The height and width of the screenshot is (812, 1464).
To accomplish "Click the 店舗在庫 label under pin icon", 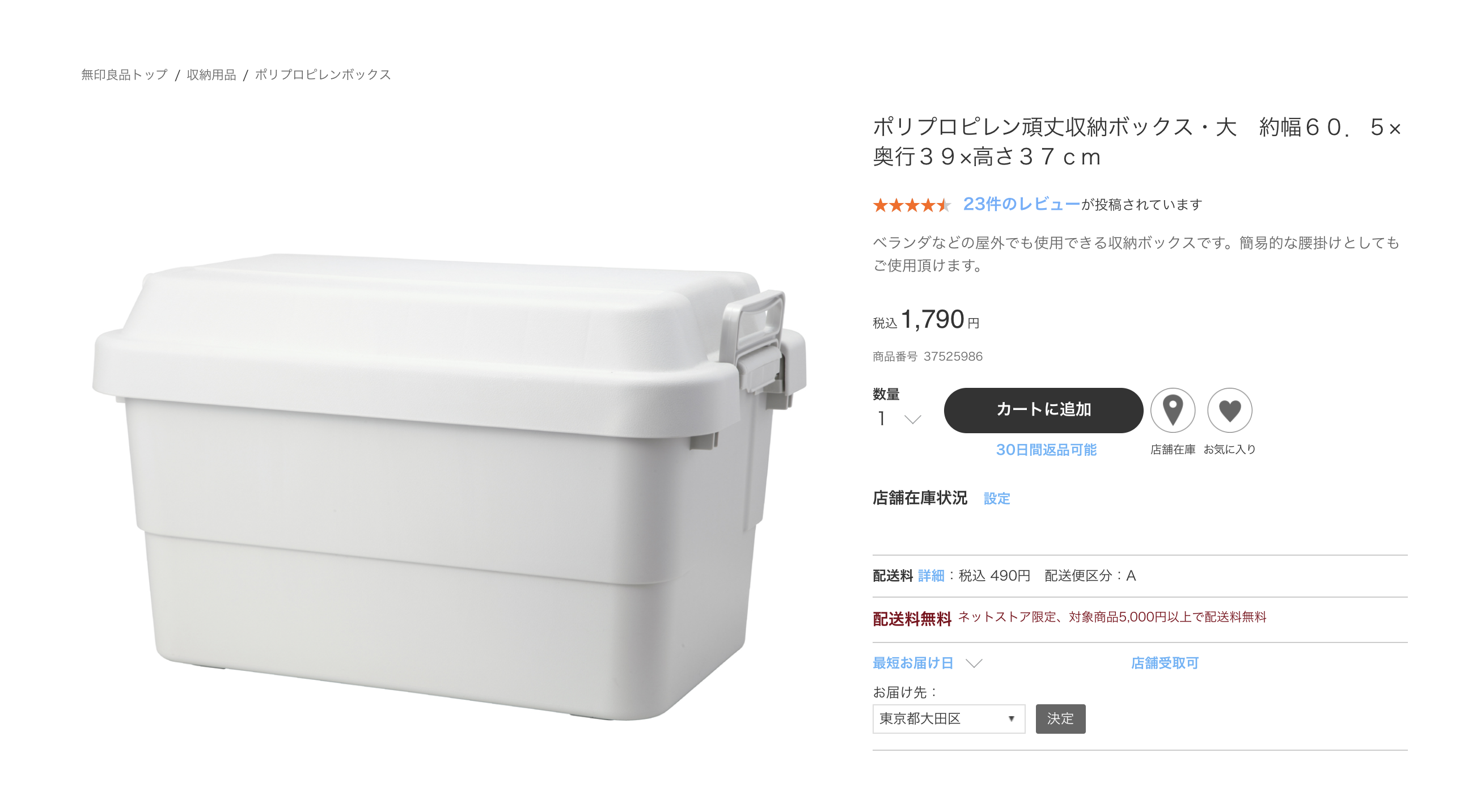I will tap(1173, 450).
